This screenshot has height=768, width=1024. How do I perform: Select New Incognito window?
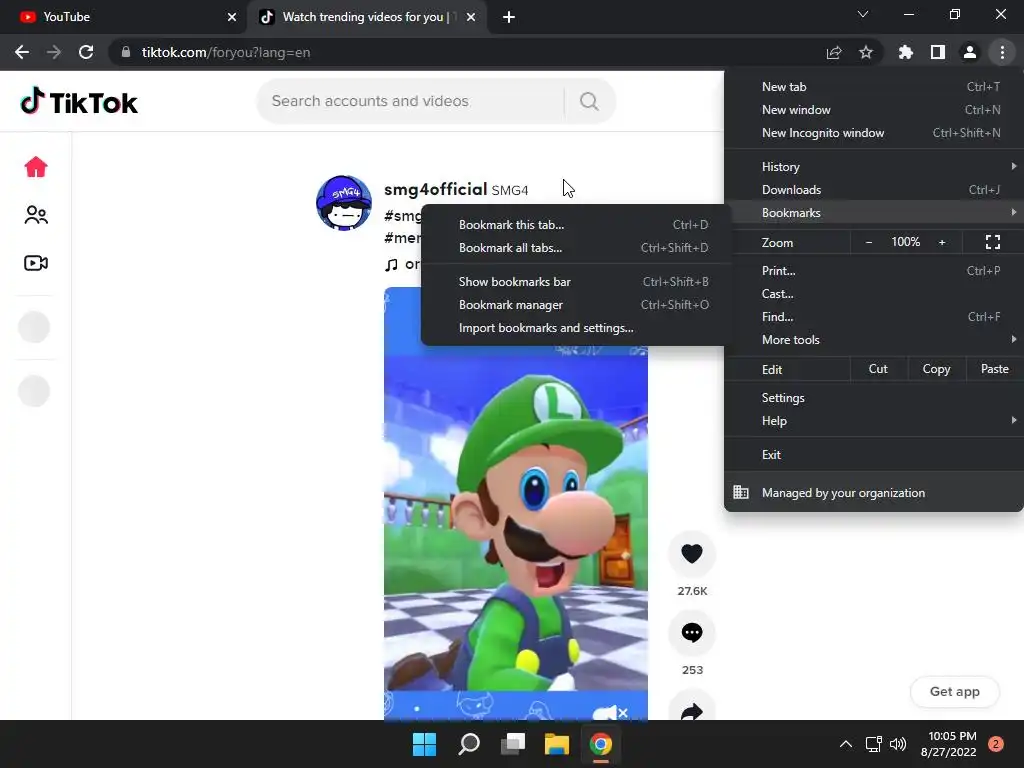coord(874,133)
